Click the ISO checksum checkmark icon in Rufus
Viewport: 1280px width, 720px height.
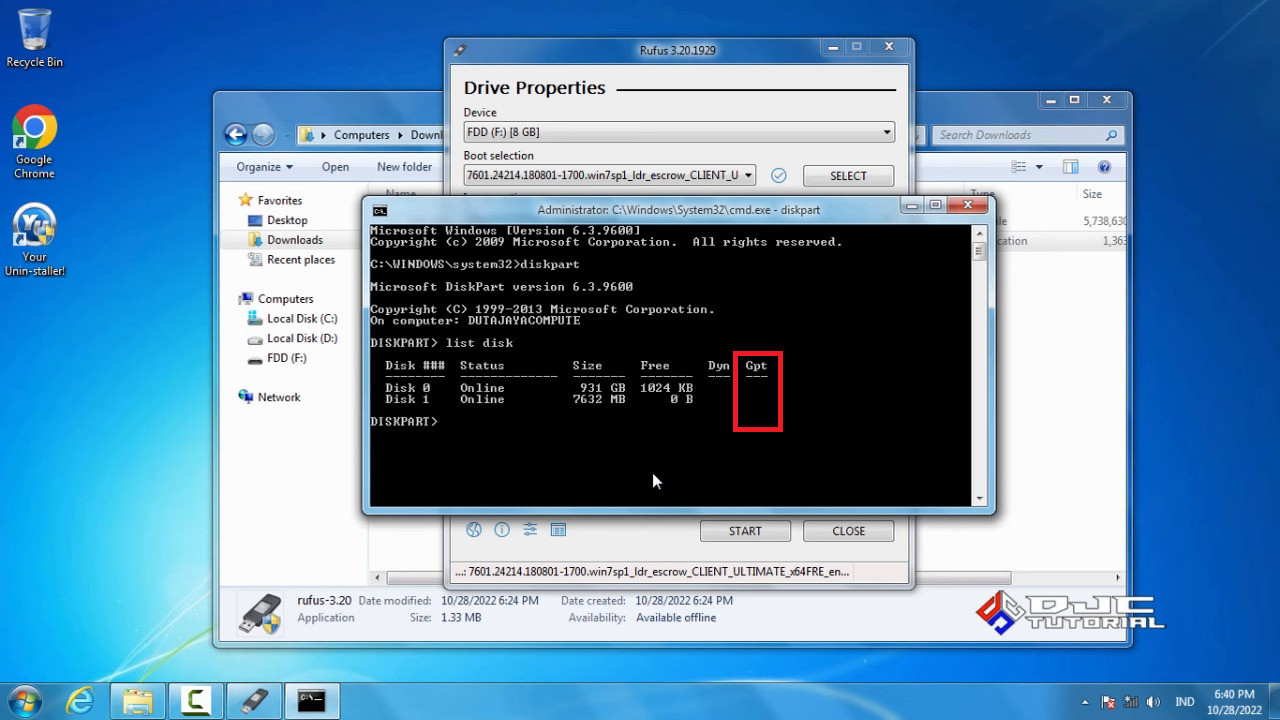[779, 176]
